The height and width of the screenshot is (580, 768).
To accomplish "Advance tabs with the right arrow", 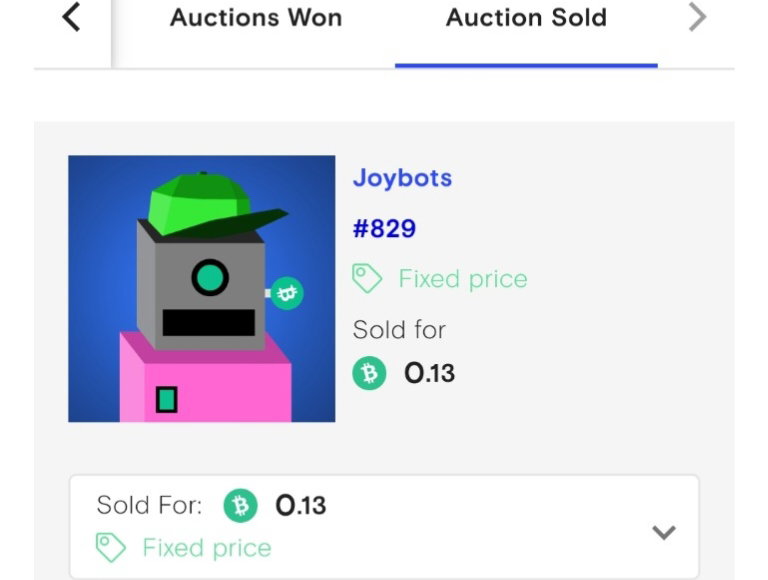I will tap(697, 17).
